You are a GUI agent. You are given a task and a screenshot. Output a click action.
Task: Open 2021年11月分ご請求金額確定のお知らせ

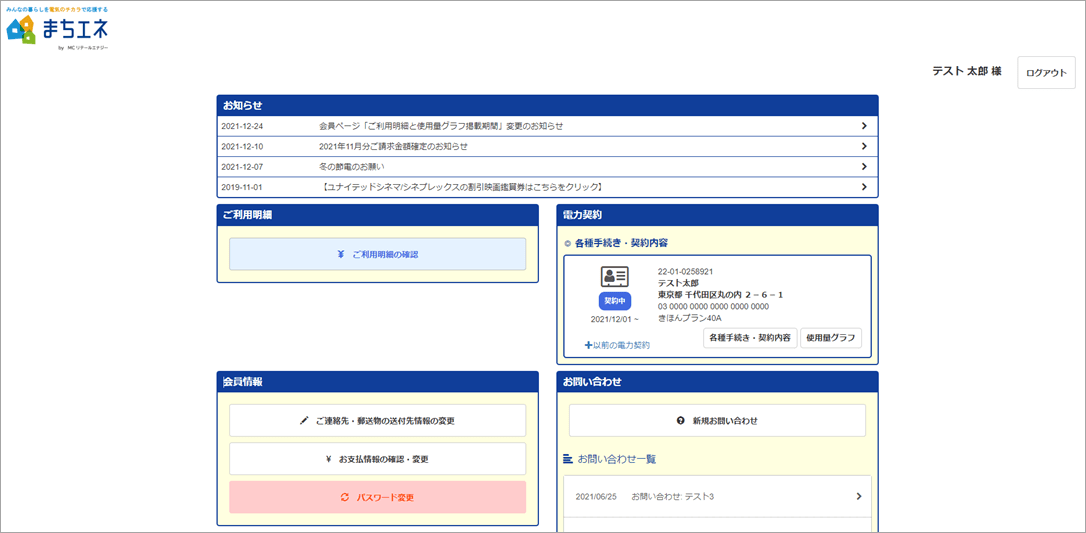tap(393, 146)
